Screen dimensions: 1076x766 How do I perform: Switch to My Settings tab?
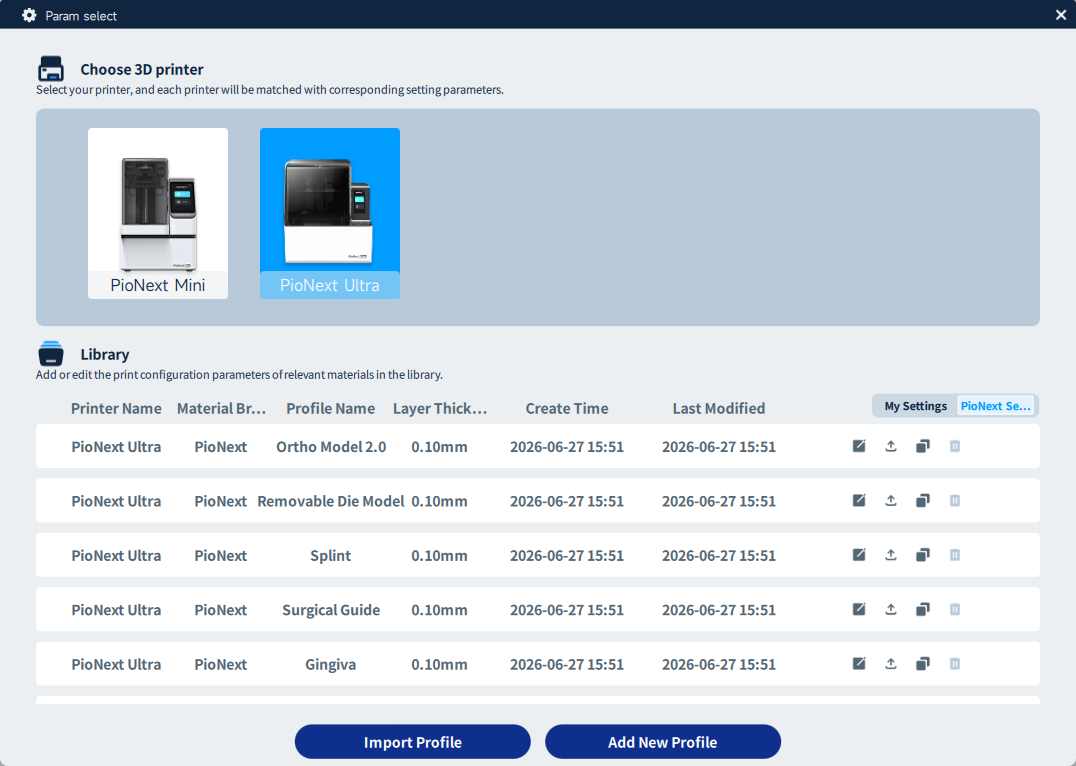coord(915,406)
